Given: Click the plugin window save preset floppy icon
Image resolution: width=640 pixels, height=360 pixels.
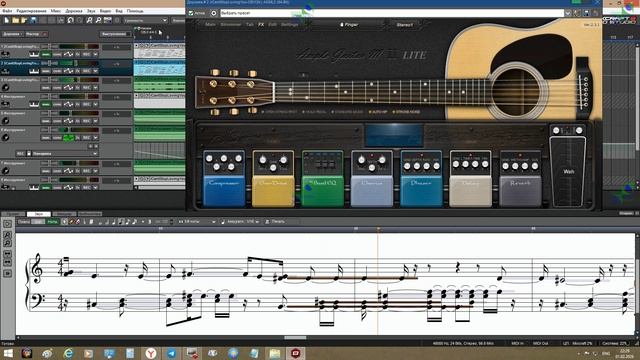Looking at the screenshot, I should coord(587,13).
